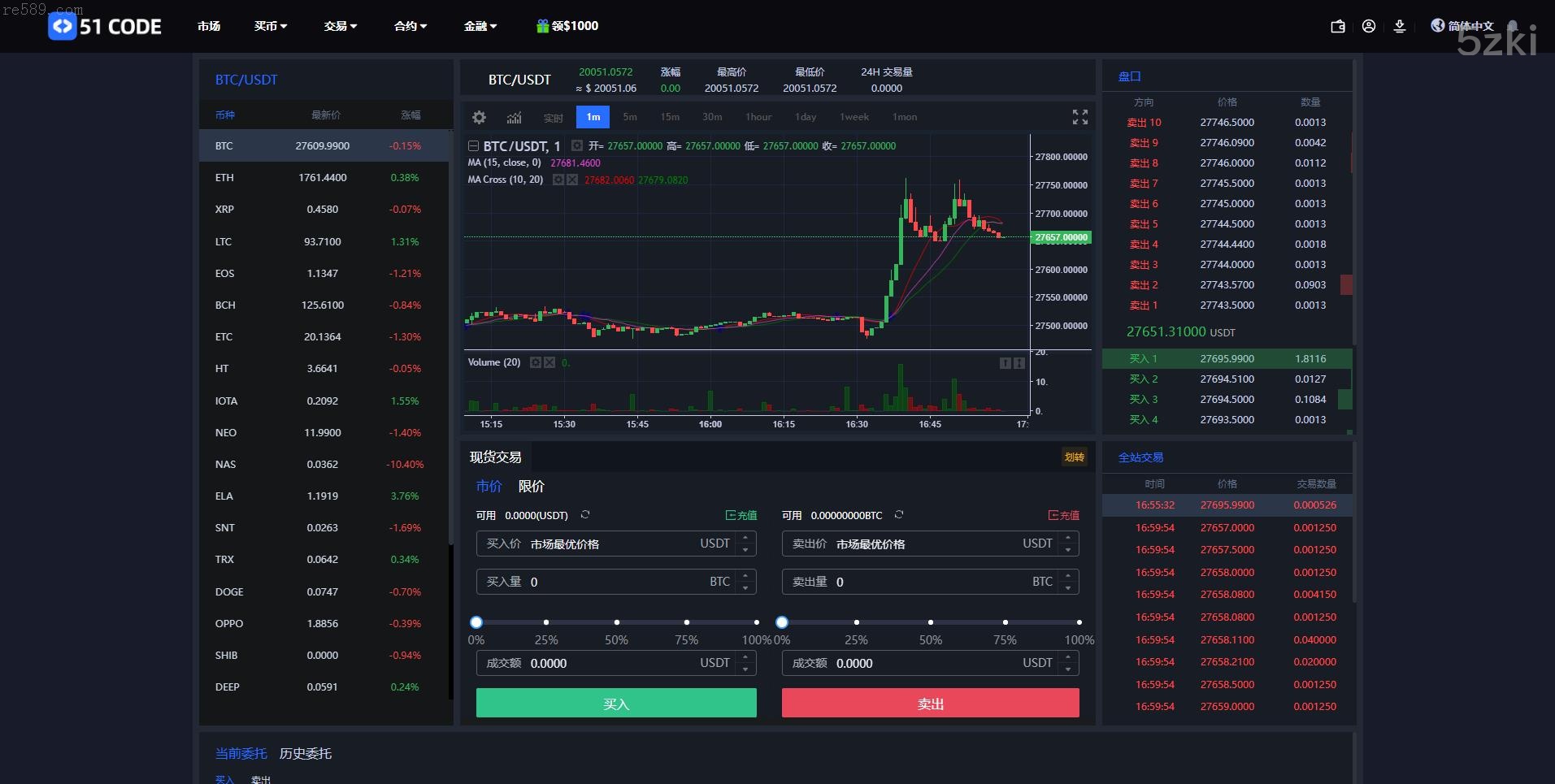Open MA Cross indicator settings gear
Image resolution: width=1555 pixels, height=784 pixels.
coord(558,180)
